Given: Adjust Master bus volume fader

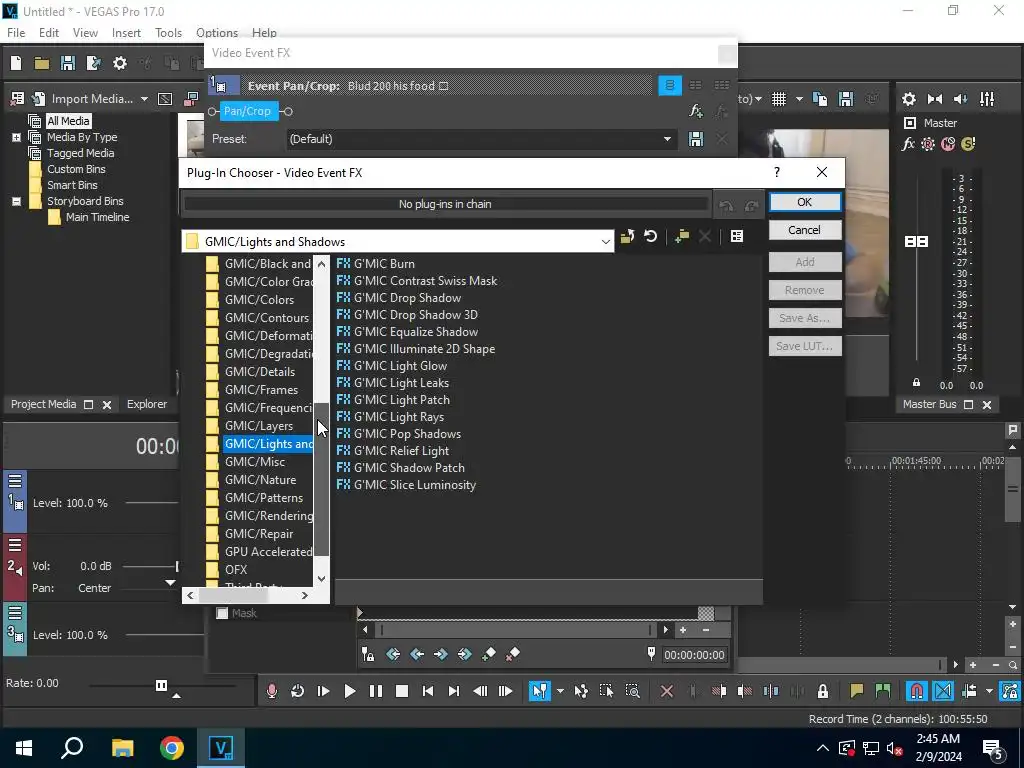Looking at the screenshot, I should (916, 242).
